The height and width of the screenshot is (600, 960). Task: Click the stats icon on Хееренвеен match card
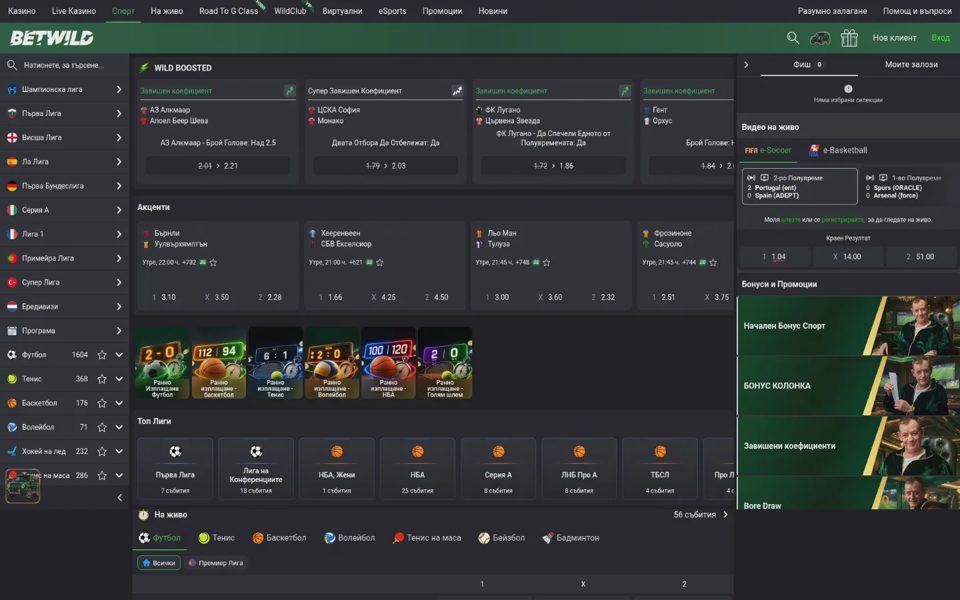pos(369,262)
